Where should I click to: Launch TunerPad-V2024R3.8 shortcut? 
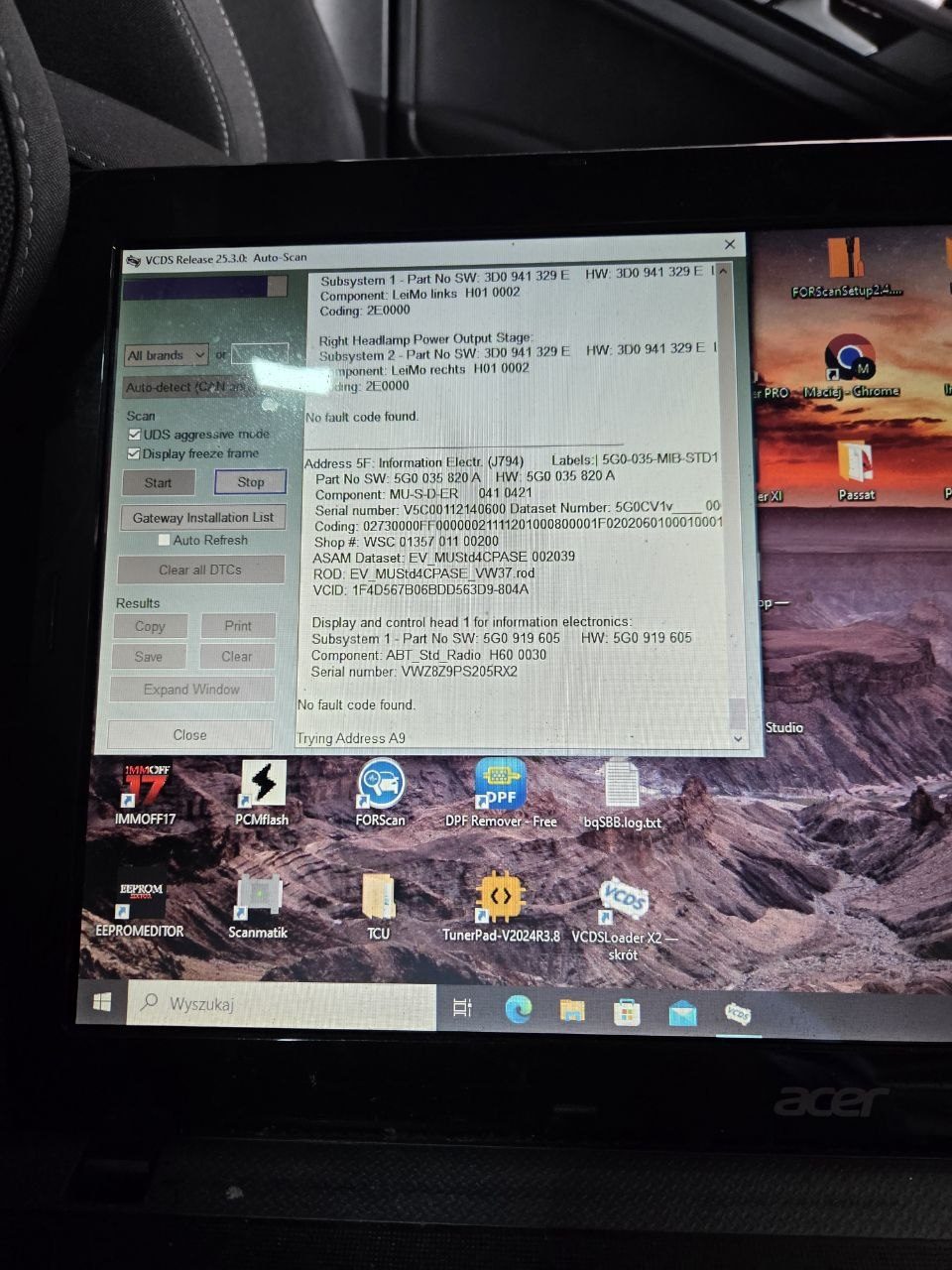point(501,906)
